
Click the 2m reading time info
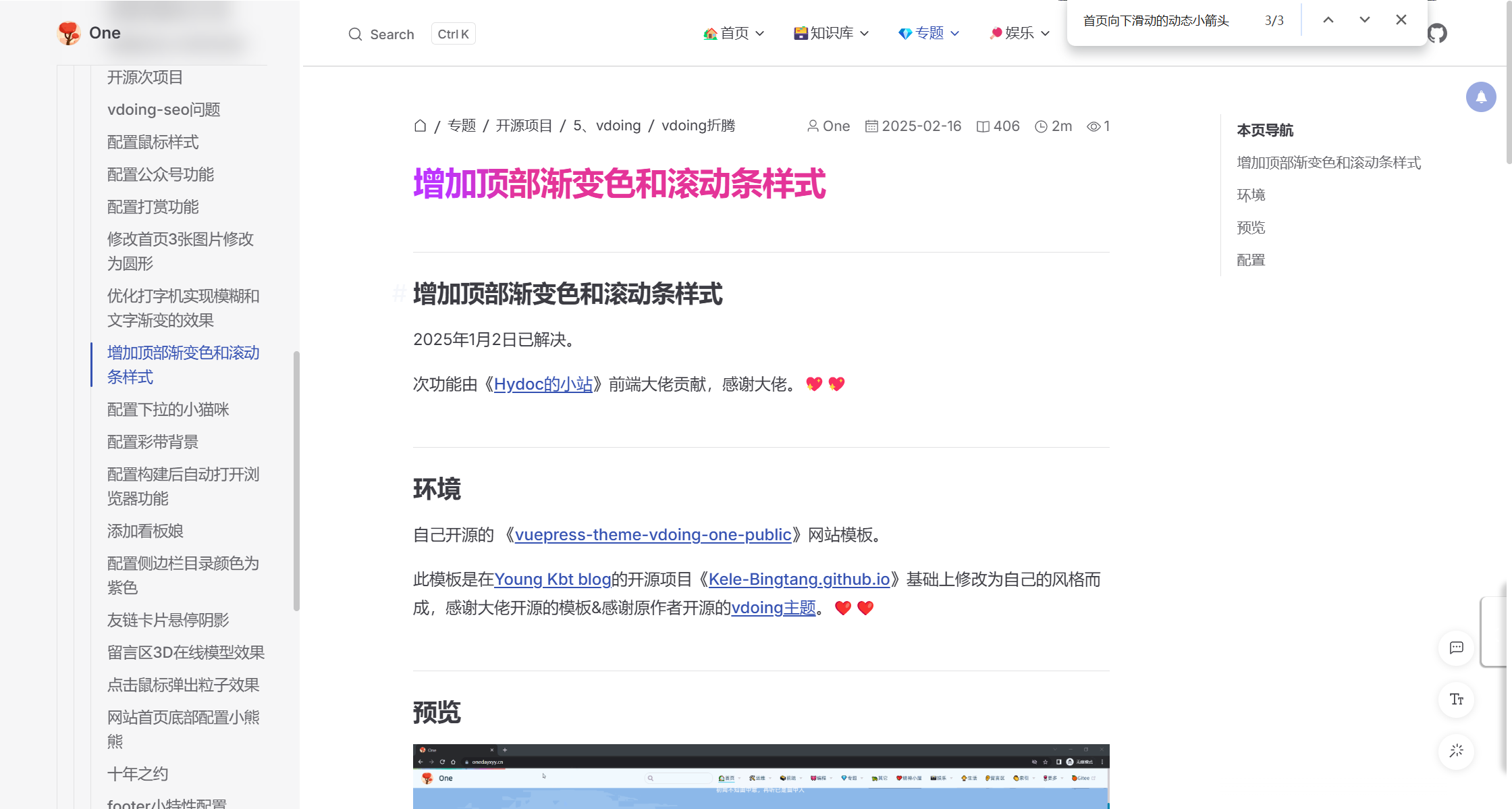[x=1054, y=126]
